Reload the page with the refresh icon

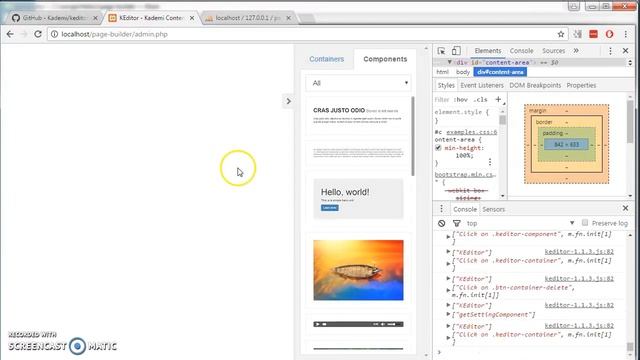pos(38,34)
